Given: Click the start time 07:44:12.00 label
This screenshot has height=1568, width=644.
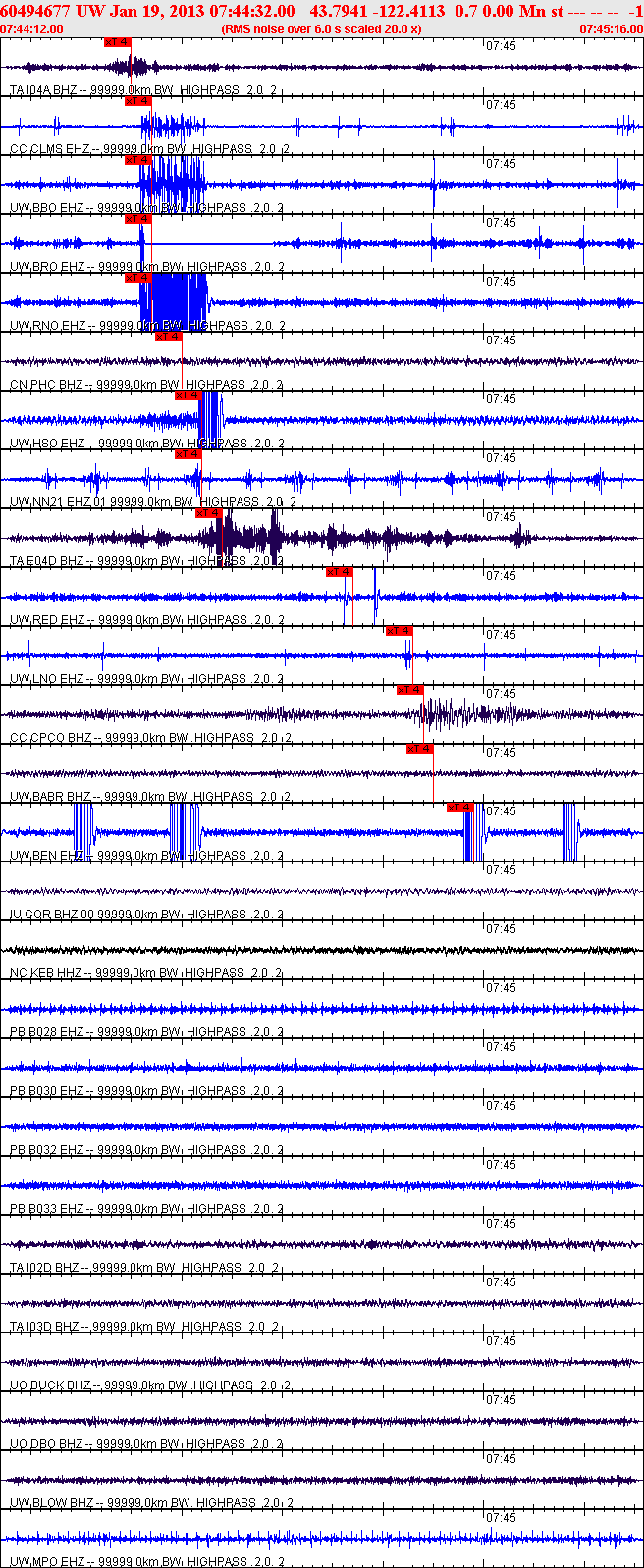Looking at the screenshot, I should [32, 28].
